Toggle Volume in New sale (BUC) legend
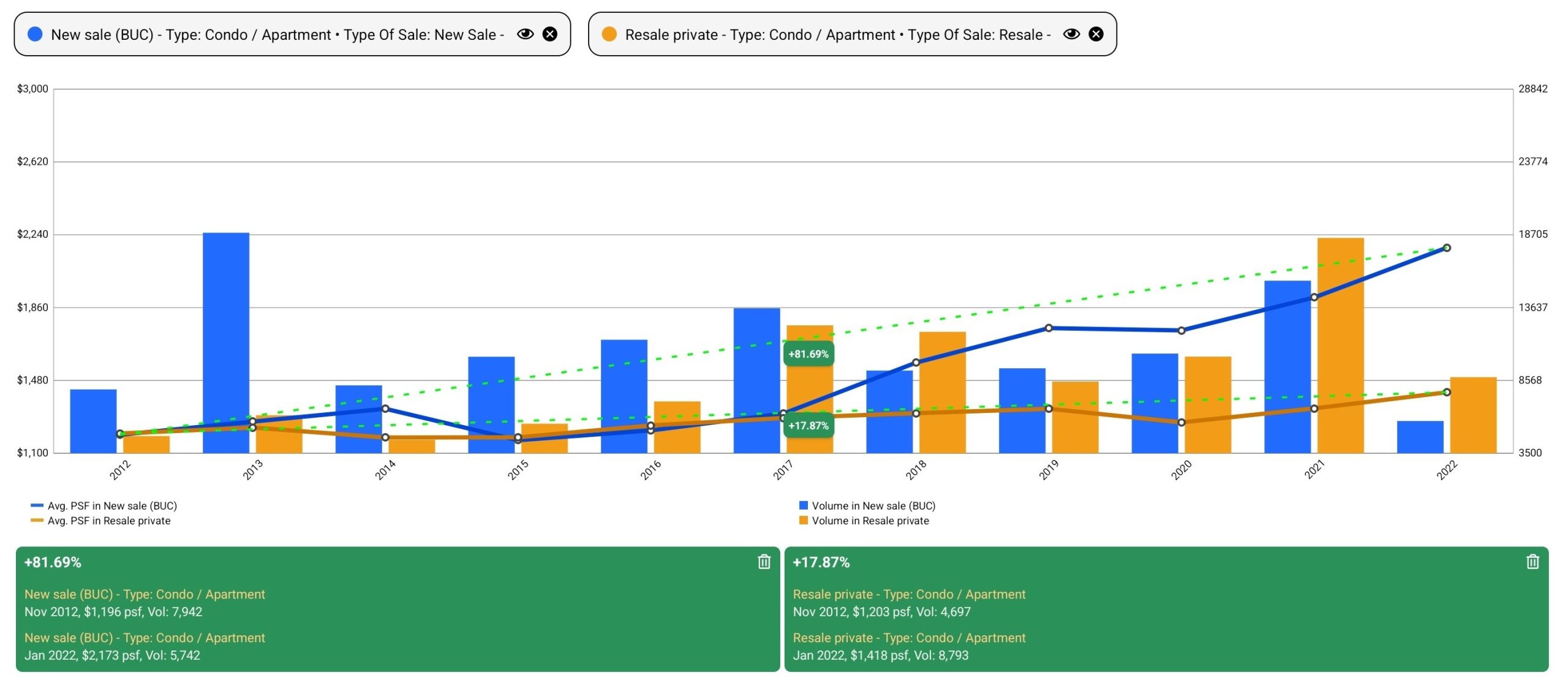The height and width of the screenshot is (691, 1568). pyautogui.click(x=873, y=506)
